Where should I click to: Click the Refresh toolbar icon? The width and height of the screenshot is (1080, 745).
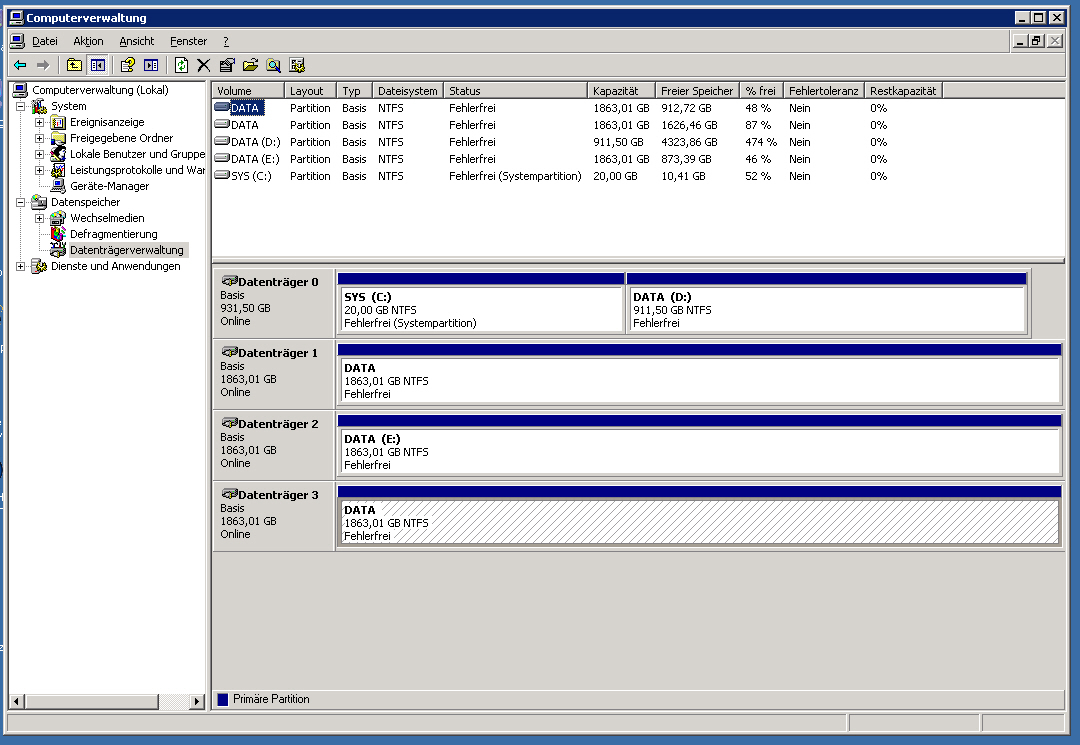181,65
